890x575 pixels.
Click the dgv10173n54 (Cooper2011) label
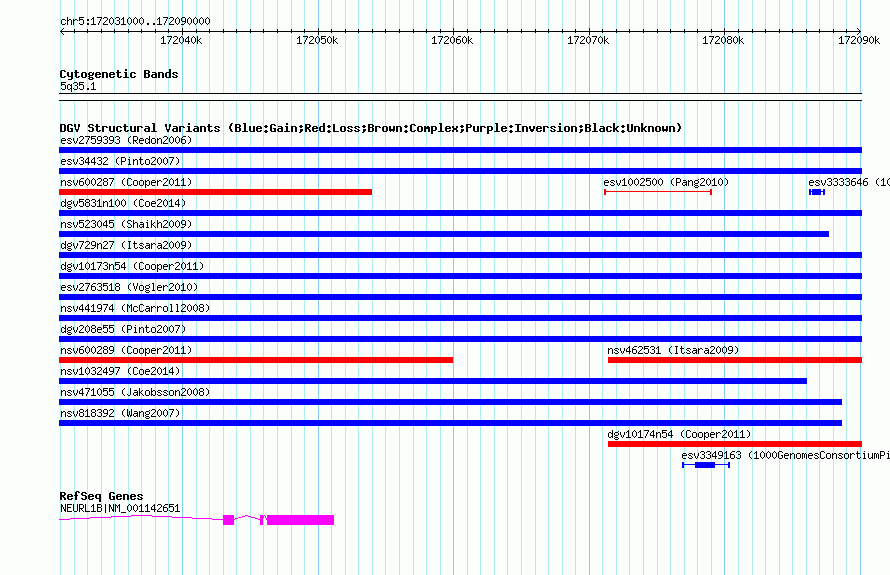132,266
